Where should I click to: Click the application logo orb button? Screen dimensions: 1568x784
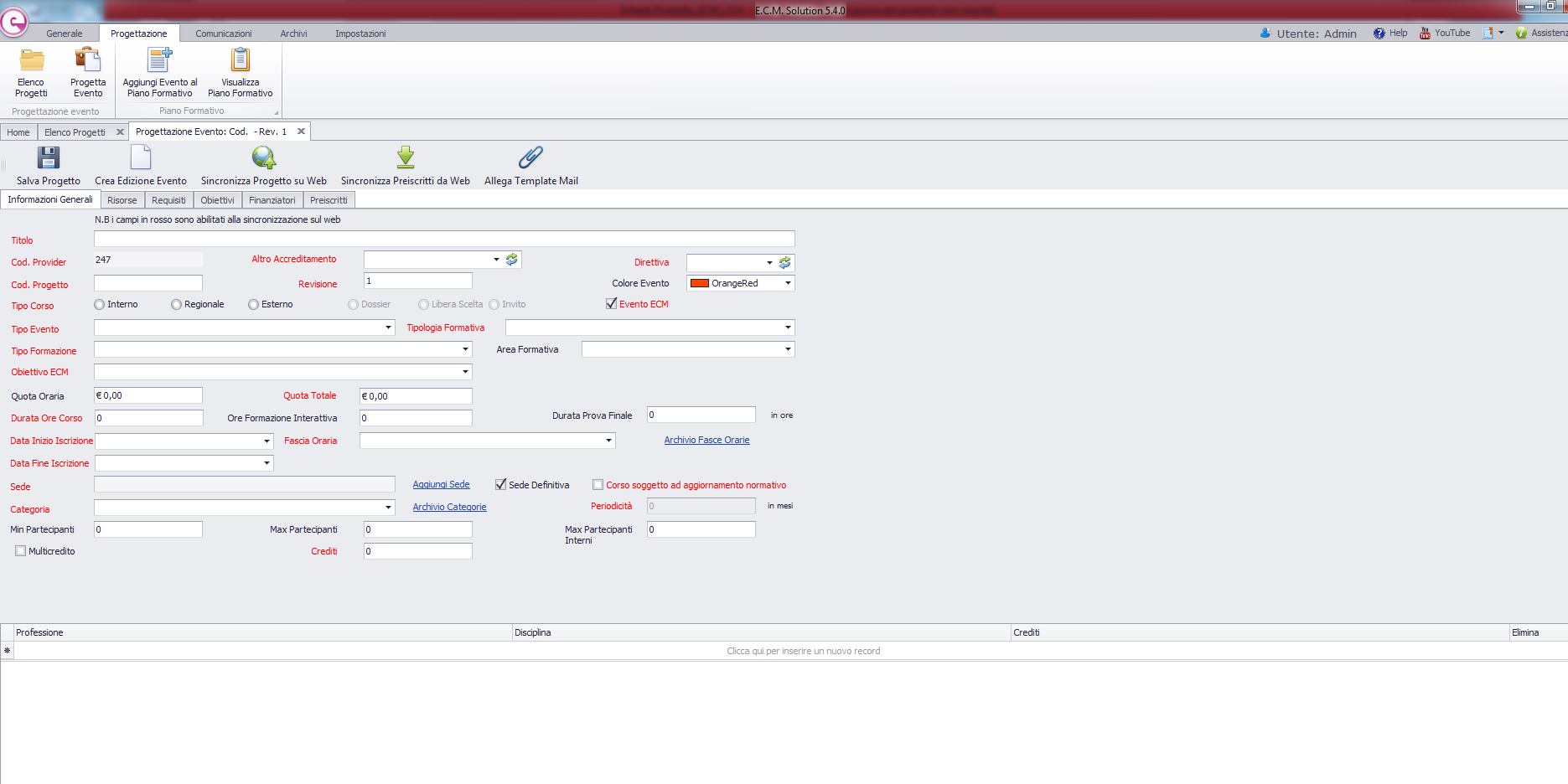(x=13, y=21)
